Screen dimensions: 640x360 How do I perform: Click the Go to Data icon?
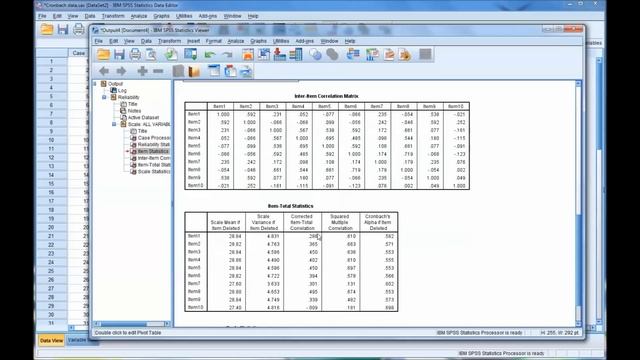click(248, 54)
